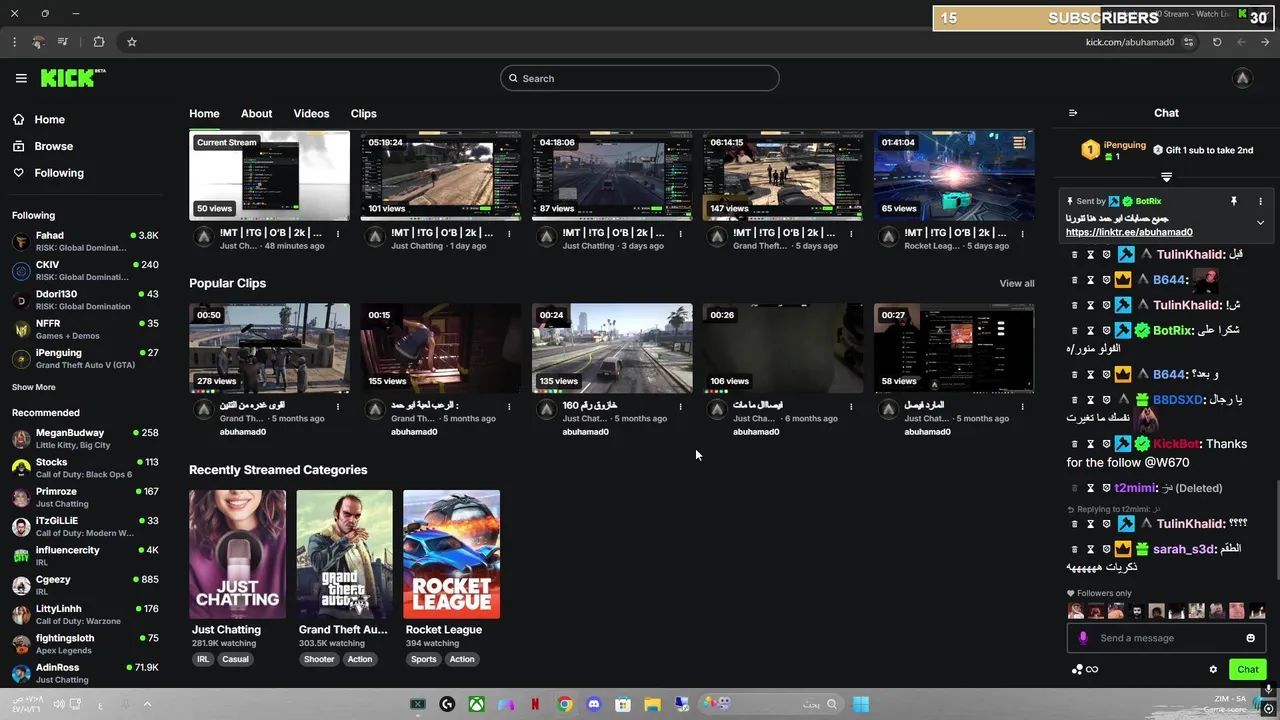Open Discord from the taskbar
The width and height of the screenshot is (1280, 720).
click(x=594, y=704)
